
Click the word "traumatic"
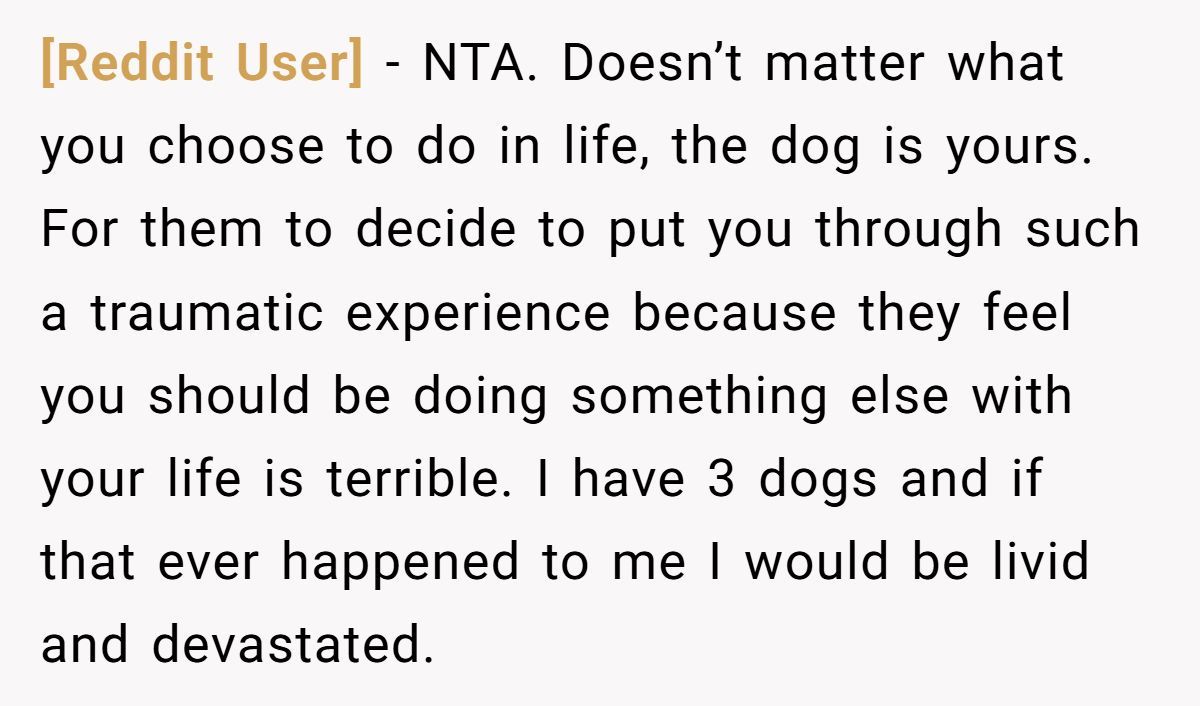[208, 313]
